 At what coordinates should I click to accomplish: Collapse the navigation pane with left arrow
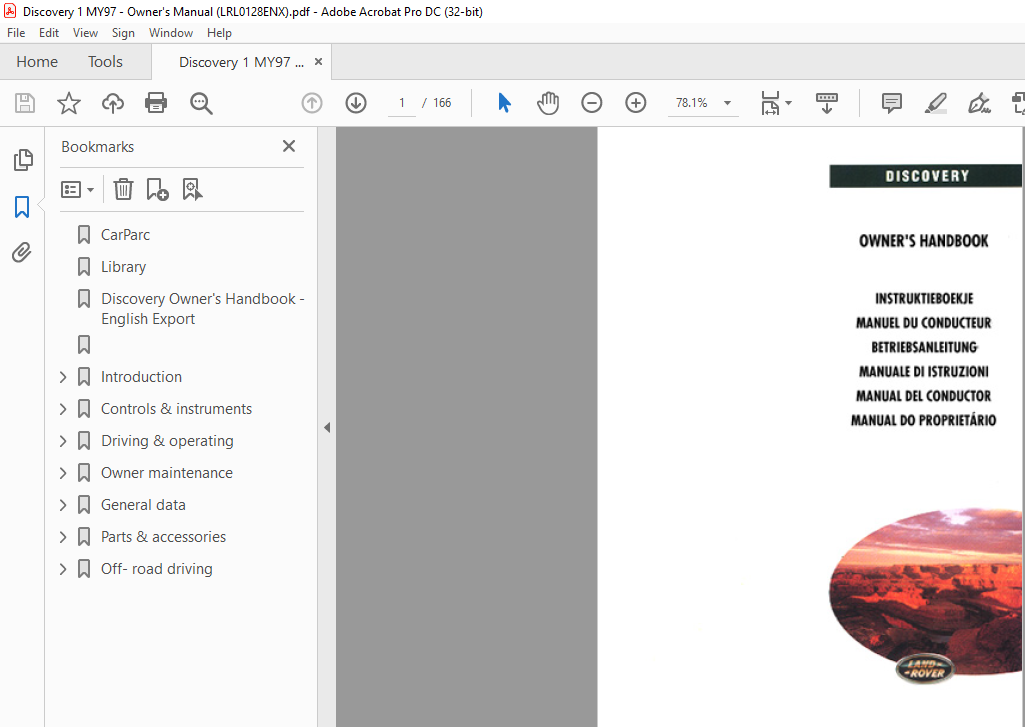pyautogui.click(x=327, y=428)
